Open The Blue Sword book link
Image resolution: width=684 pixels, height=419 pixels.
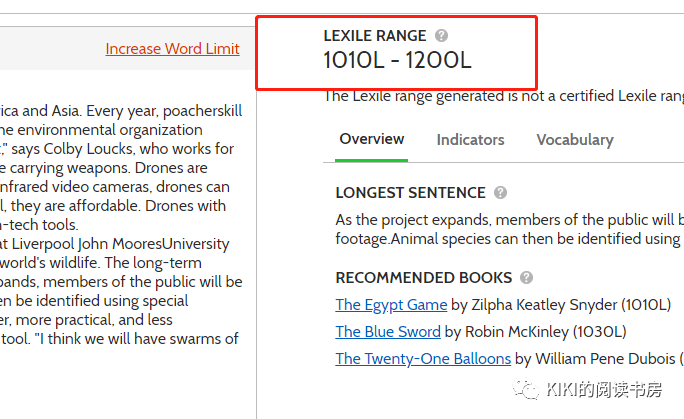pos(388,332)
